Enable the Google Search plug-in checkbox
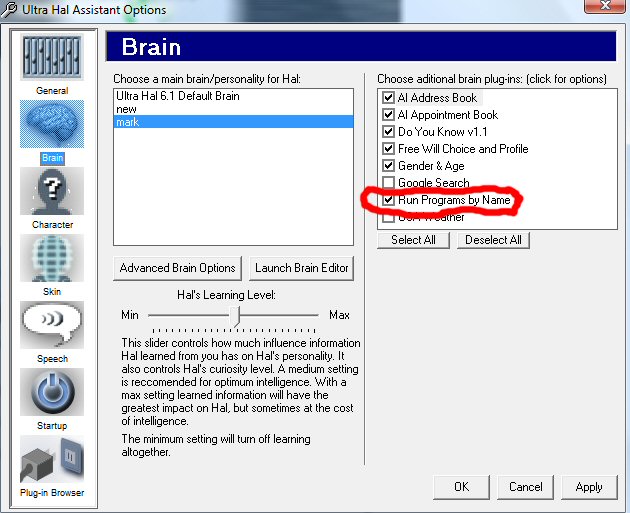The image size is (630, 513). click(x=388, y=182)
